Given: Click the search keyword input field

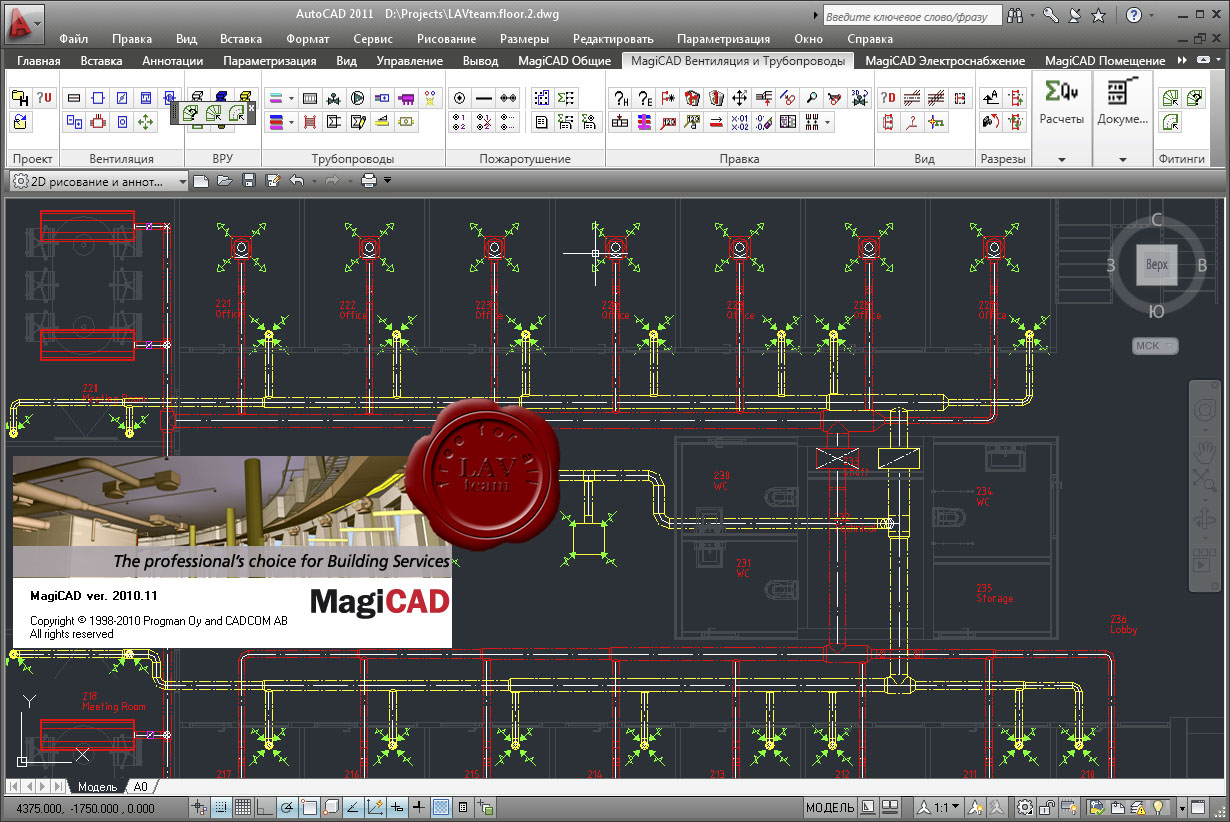Looking at the screenshot, I should coord(913,16).
